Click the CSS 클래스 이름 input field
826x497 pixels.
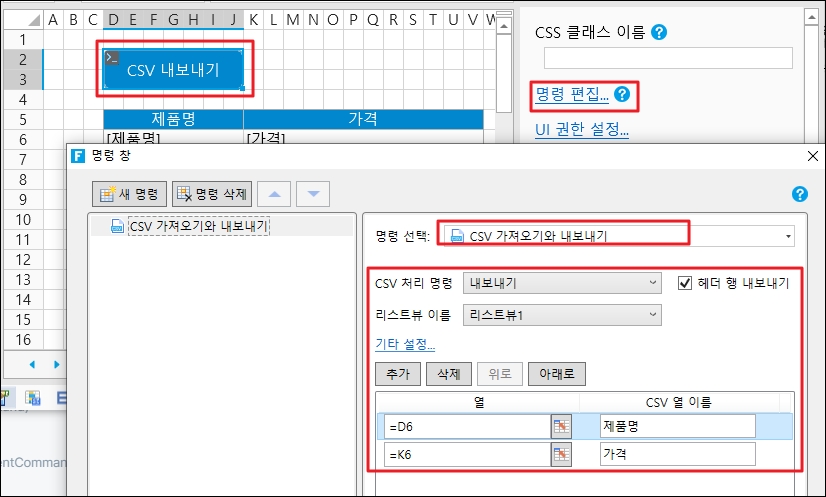point(667,58)
